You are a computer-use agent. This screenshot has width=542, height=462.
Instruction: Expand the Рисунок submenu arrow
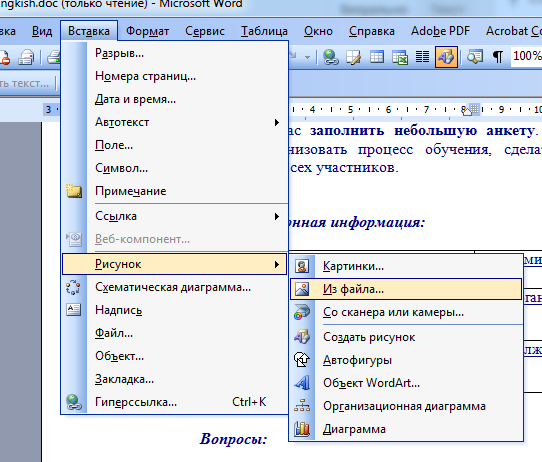(x=277, y=264)
